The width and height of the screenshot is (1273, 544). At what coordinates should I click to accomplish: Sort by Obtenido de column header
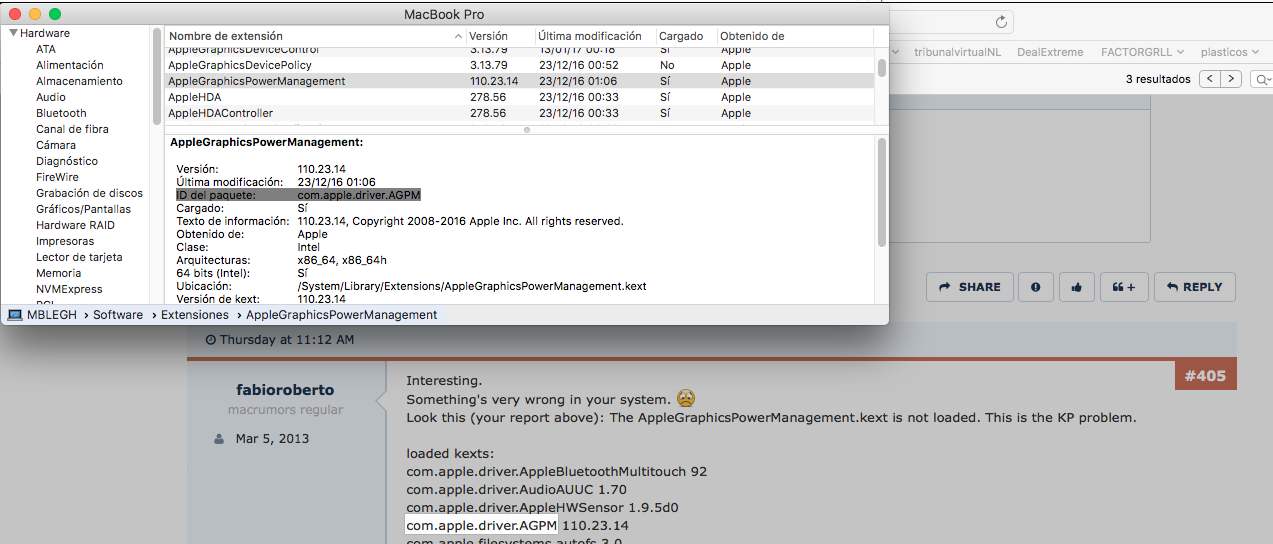coord(795,36)
